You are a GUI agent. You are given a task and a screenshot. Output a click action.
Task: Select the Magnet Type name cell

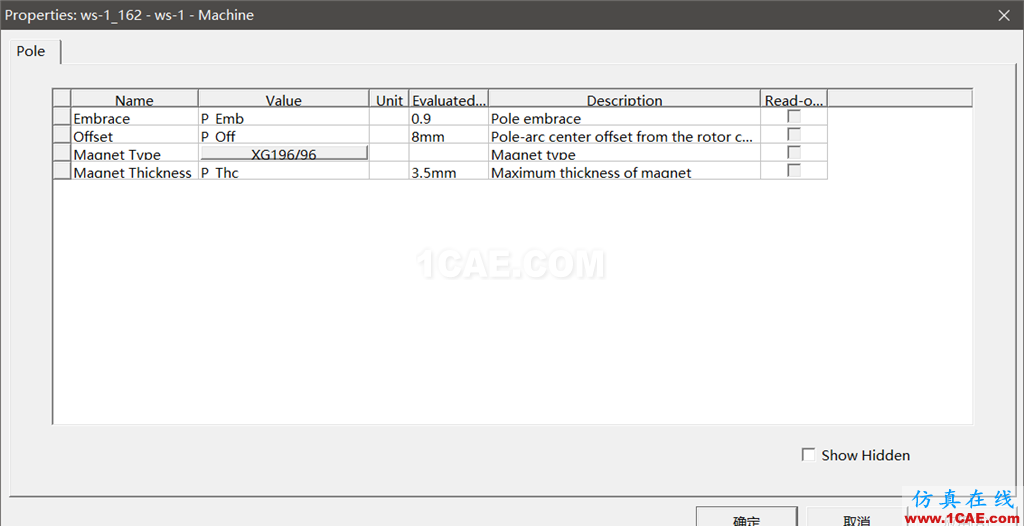pos(135,153)
